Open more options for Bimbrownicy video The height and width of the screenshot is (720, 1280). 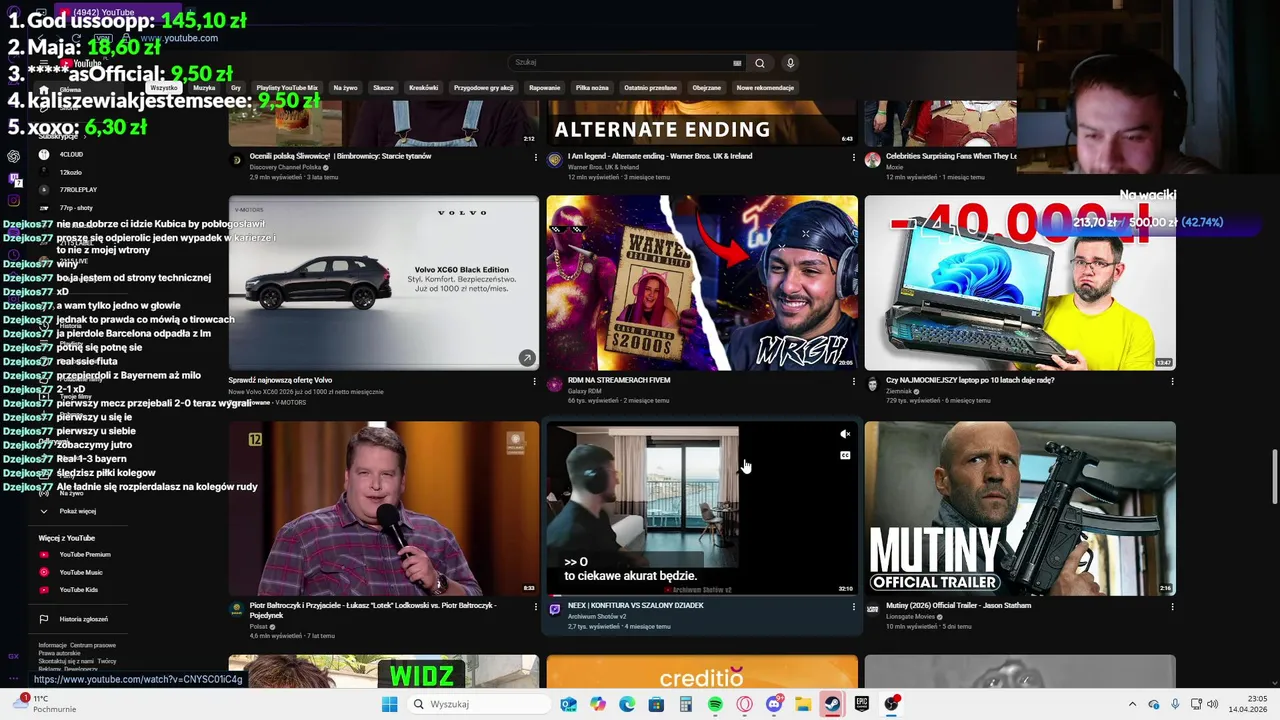pyautogui.click(x=534, y=158)
